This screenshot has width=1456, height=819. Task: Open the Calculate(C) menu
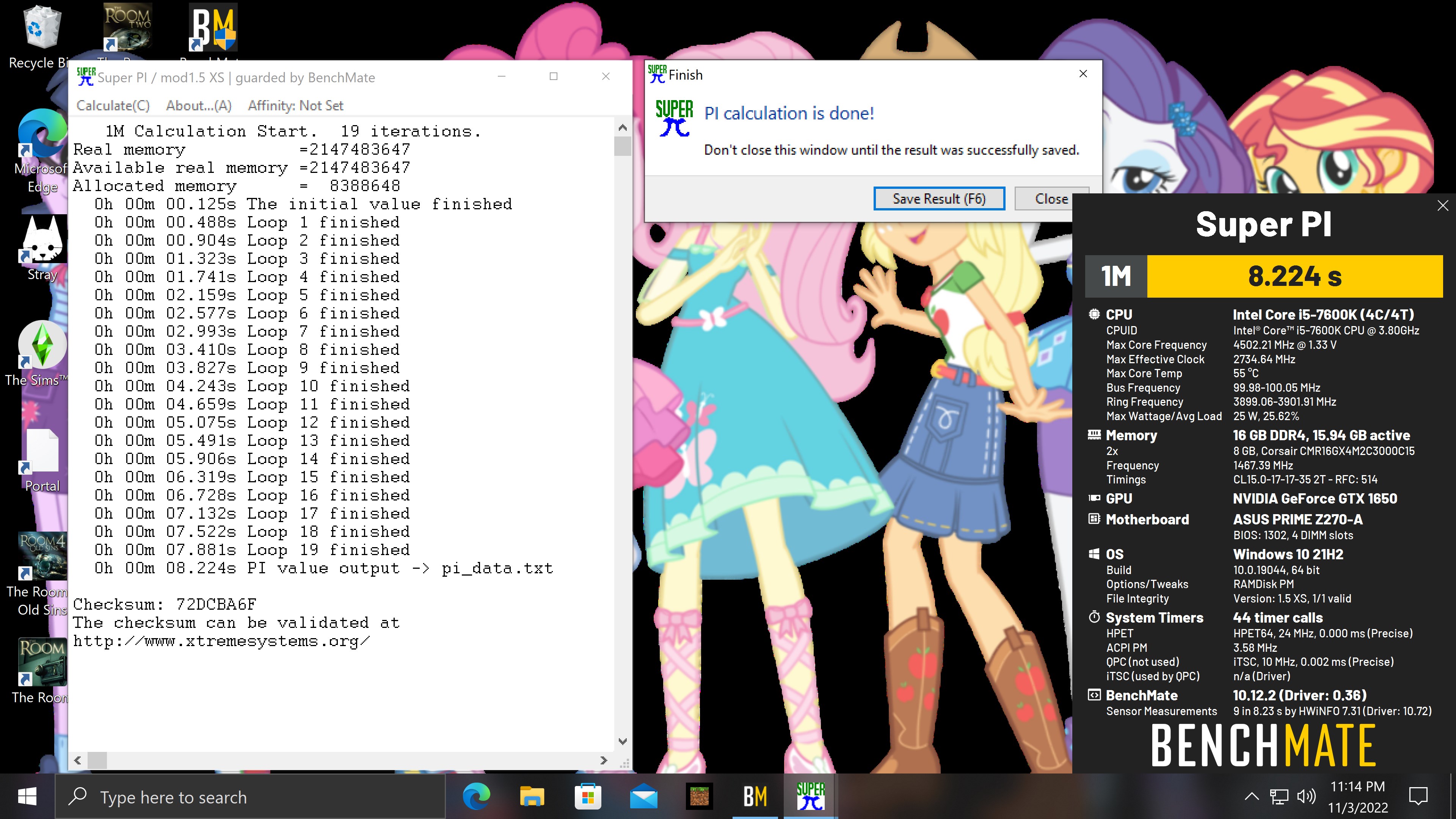coord(113,106)
